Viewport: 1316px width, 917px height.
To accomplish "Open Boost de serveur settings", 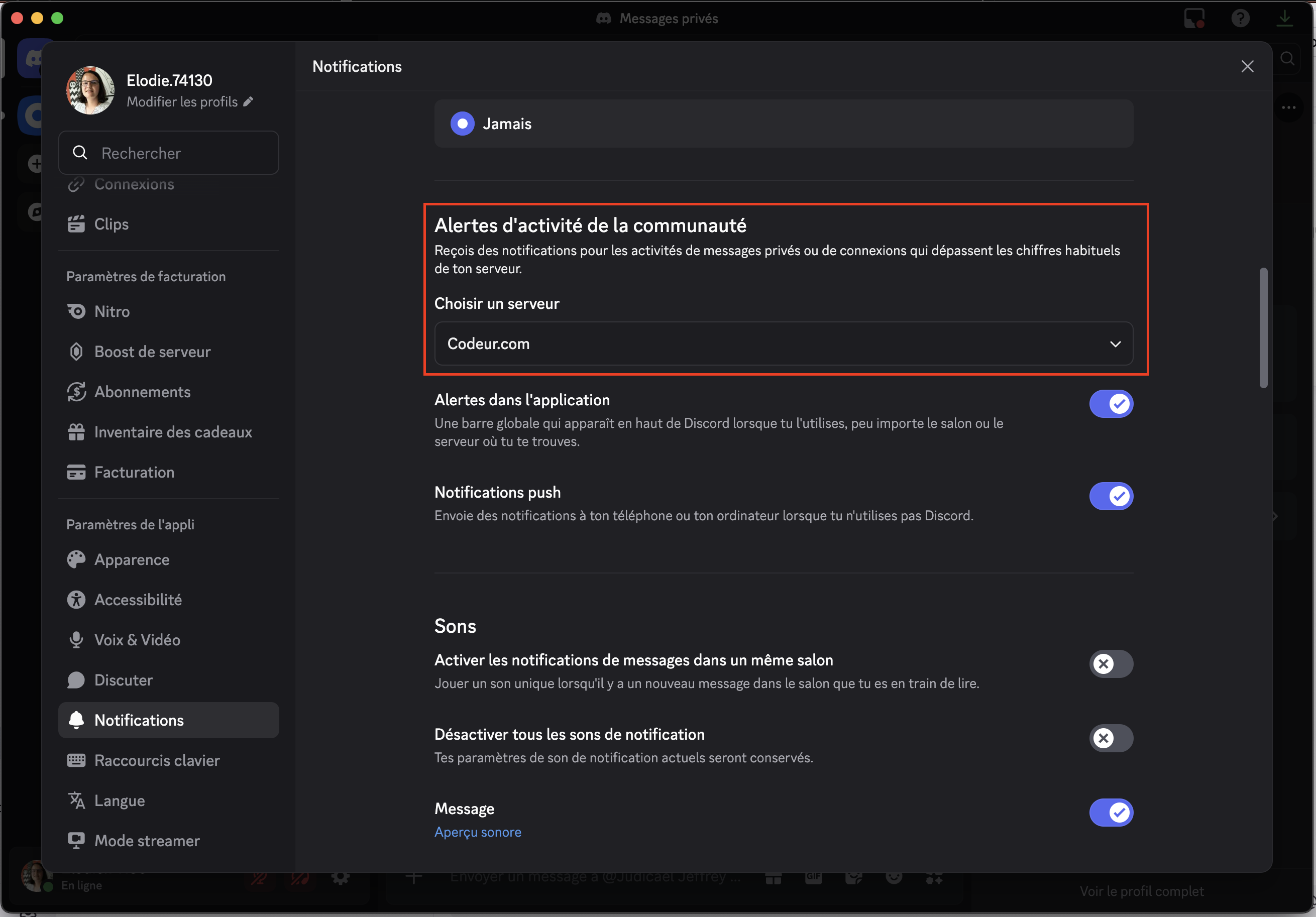I will pos(152,352).
